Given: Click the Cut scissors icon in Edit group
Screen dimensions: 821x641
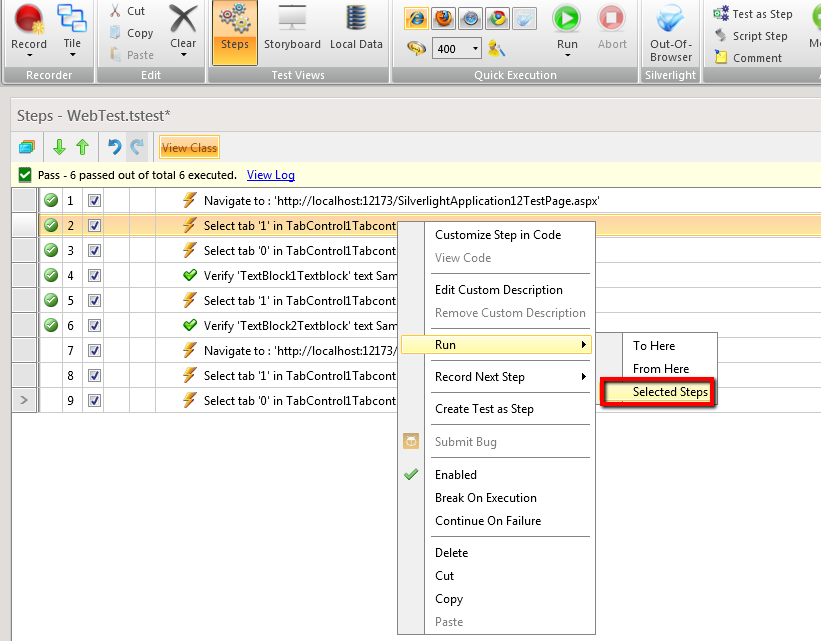Looking at the screenshot, I should pyautogui.click(x=115, y=10).
